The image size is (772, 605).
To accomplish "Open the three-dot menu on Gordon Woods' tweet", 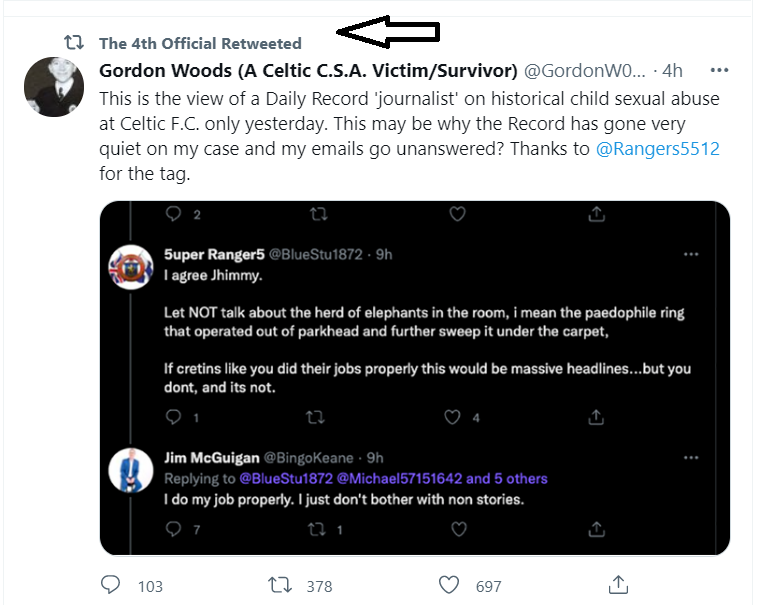I will [x=719, y=70].
